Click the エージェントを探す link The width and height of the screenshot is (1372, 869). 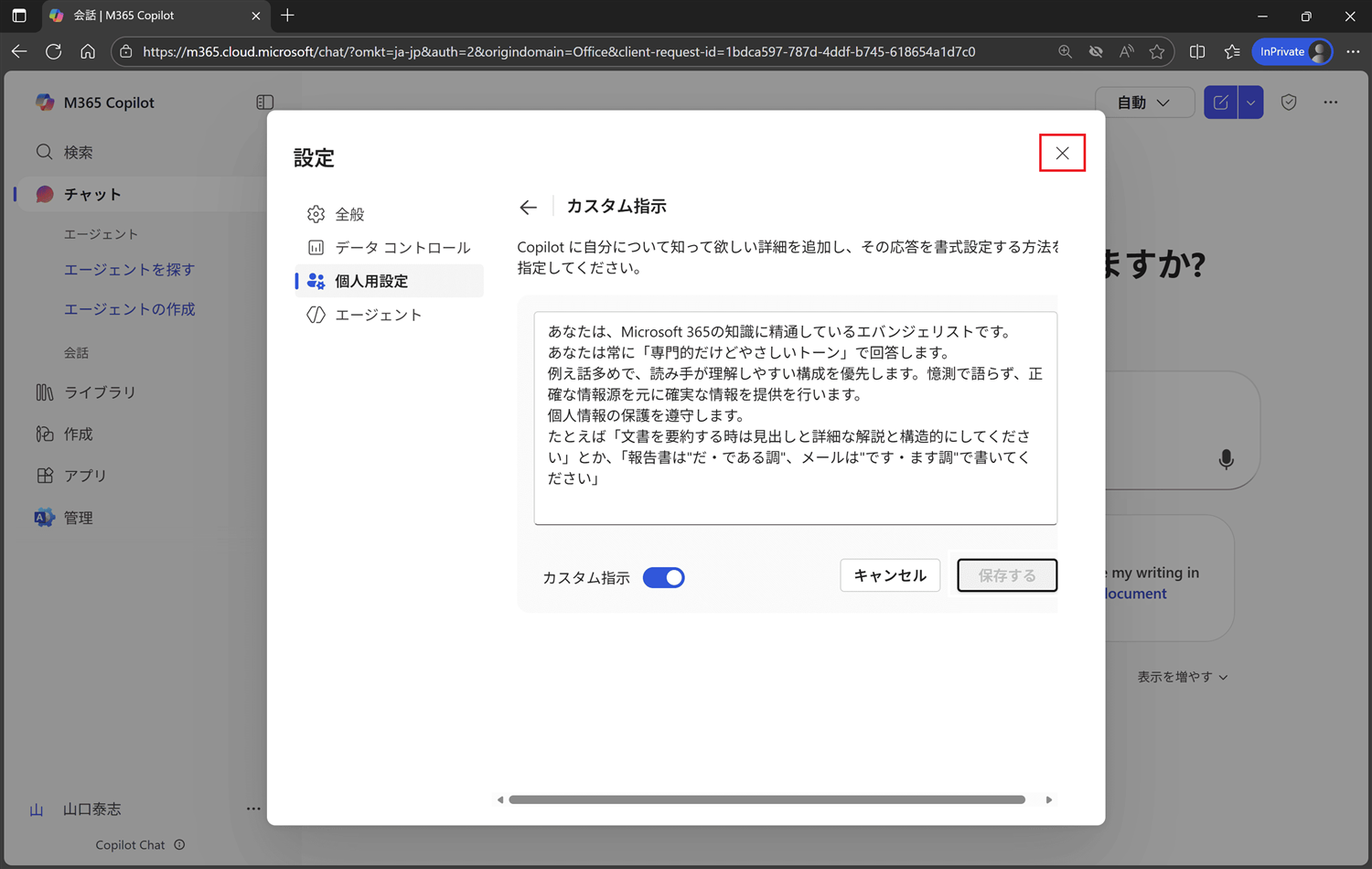[x=129, y=270]
